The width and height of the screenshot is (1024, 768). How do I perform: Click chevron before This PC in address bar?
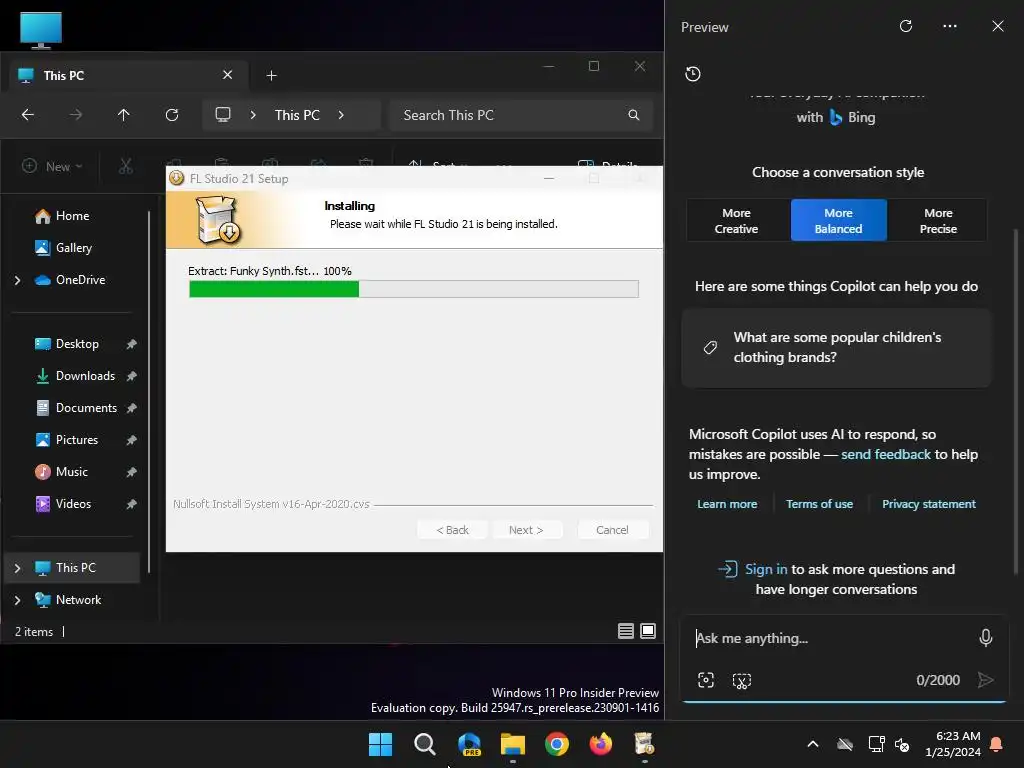[x=253, y=115]
